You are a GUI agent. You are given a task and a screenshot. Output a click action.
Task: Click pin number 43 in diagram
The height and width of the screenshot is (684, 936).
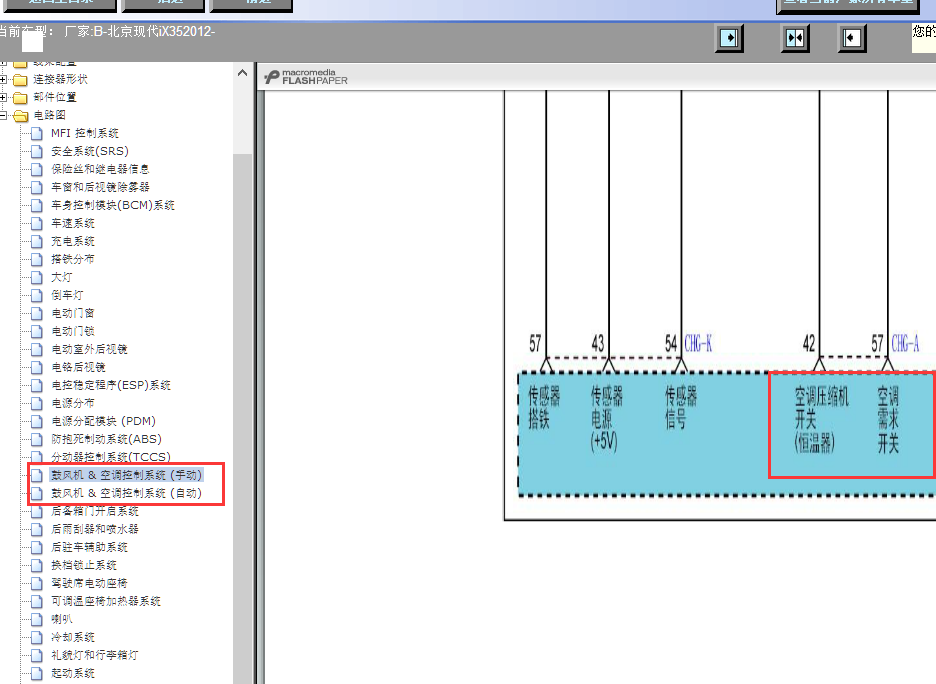[598, 343]
